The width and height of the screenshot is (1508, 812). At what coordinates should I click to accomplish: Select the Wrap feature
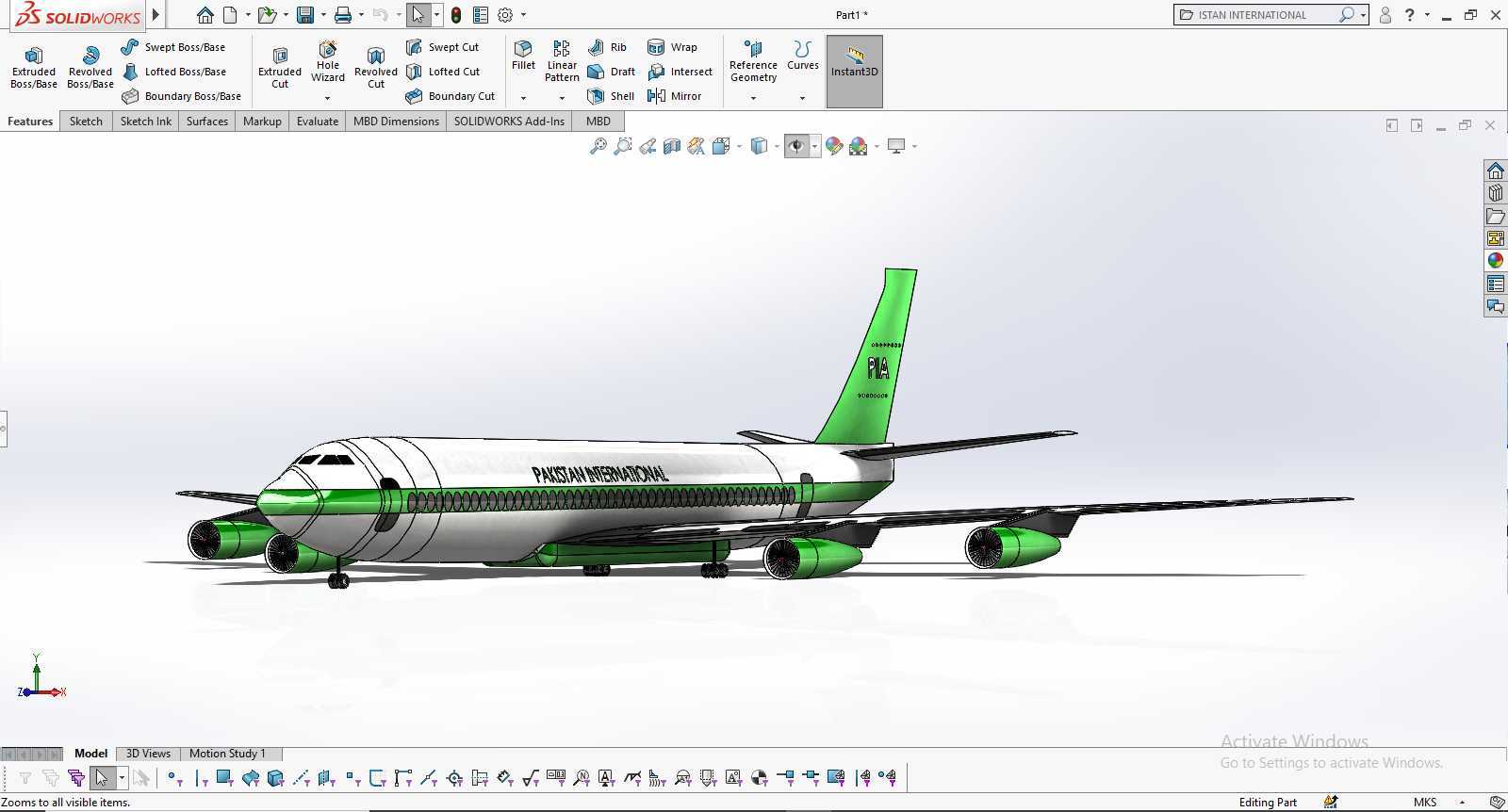[673, 47]
